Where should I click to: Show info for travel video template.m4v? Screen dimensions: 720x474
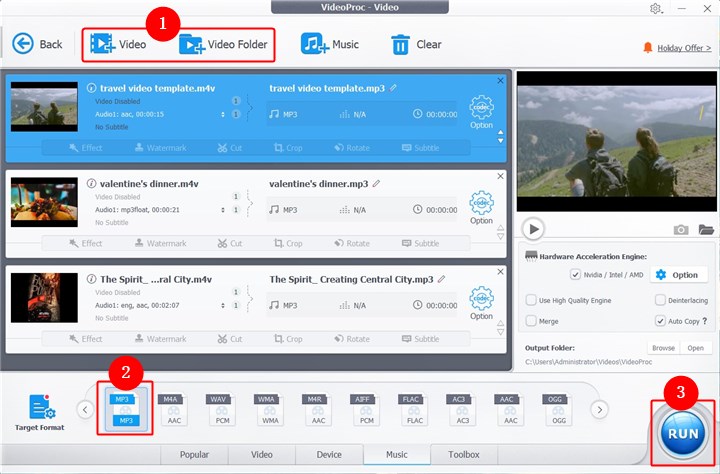pos(91,88)
